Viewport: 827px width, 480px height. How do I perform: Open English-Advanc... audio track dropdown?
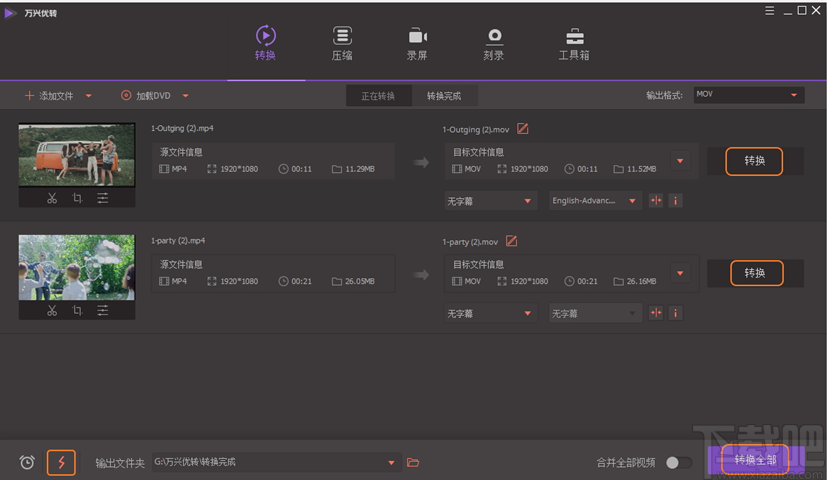[595, 201]
